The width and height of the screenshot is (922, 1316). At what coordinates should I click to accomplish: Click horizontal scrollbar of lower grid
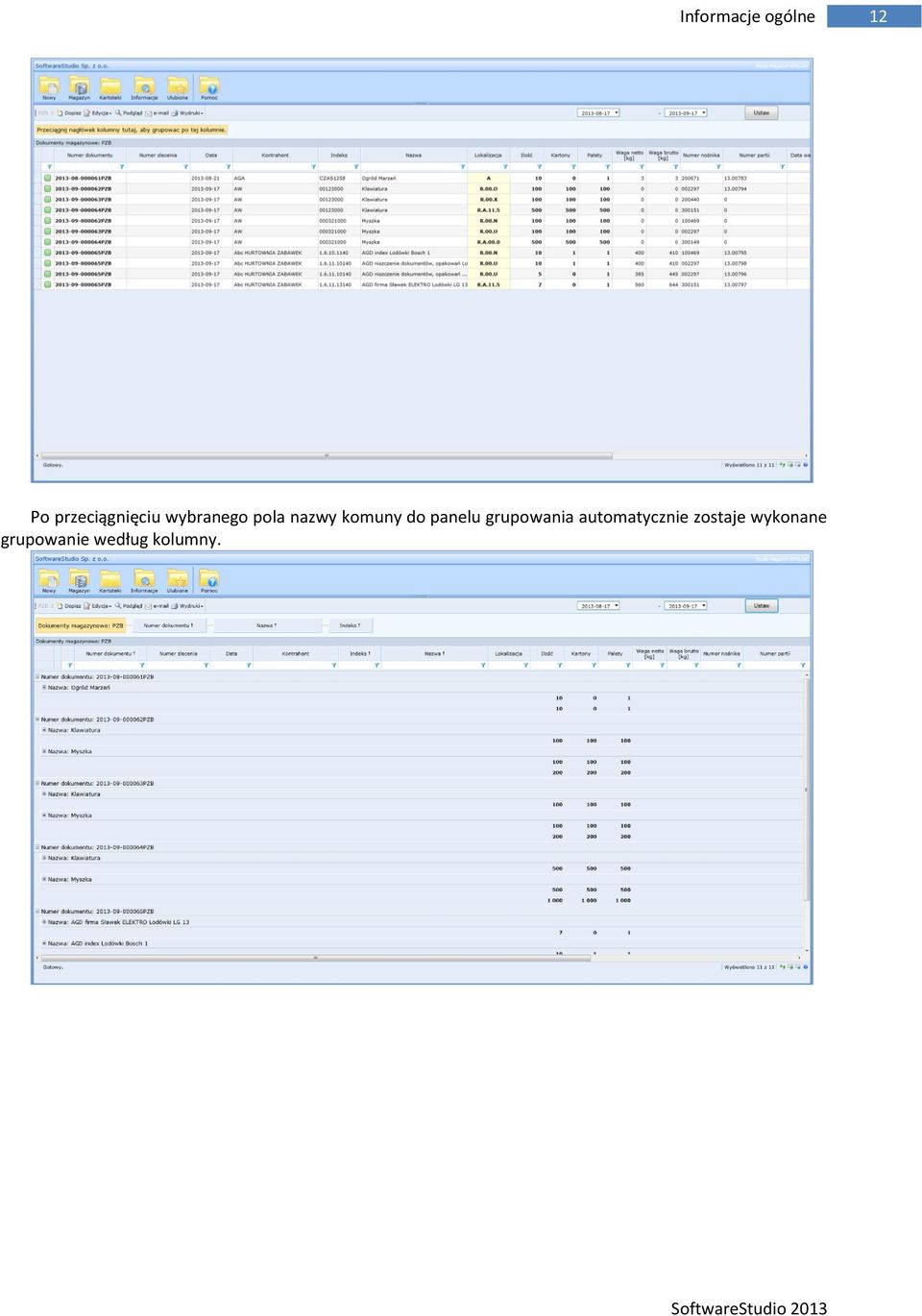pyautogui.click(x=316, y=958)
